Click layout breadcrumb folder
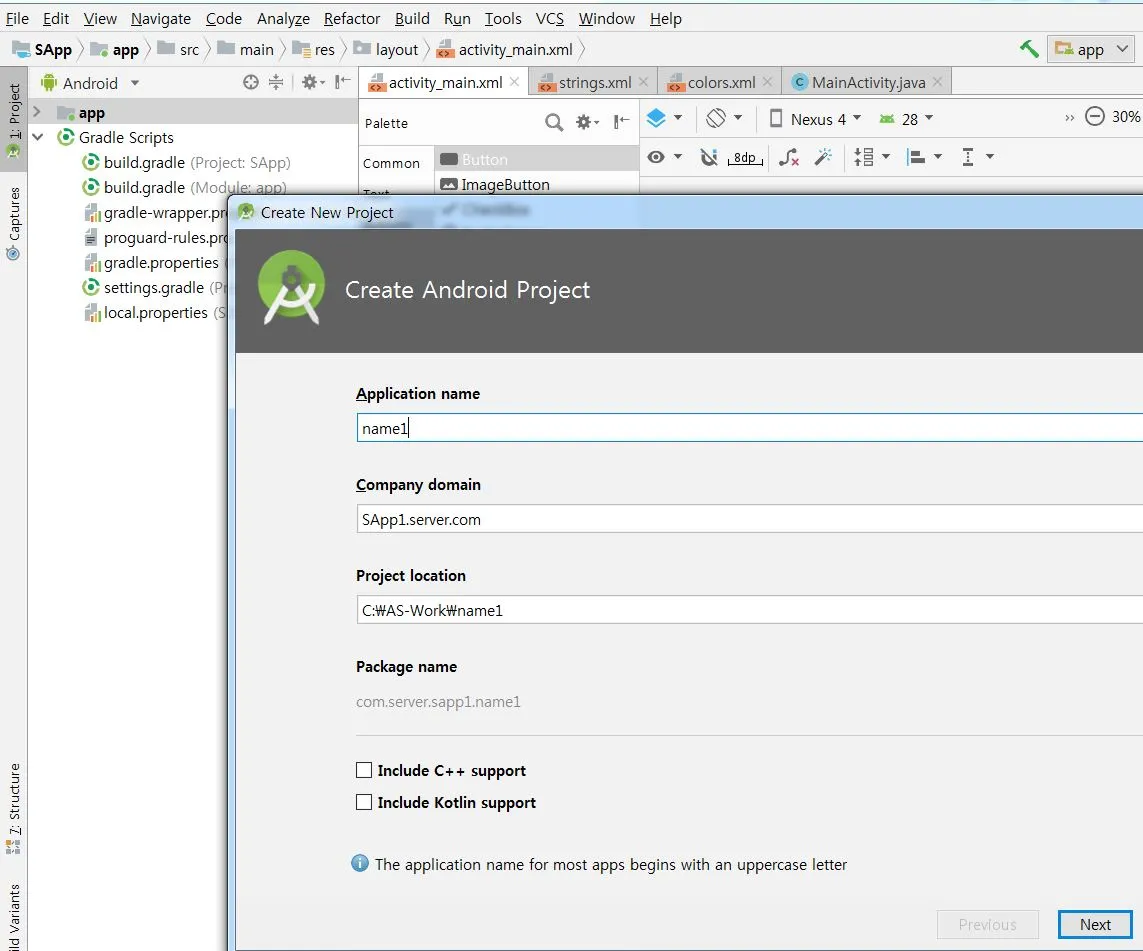 coord(387,50)
